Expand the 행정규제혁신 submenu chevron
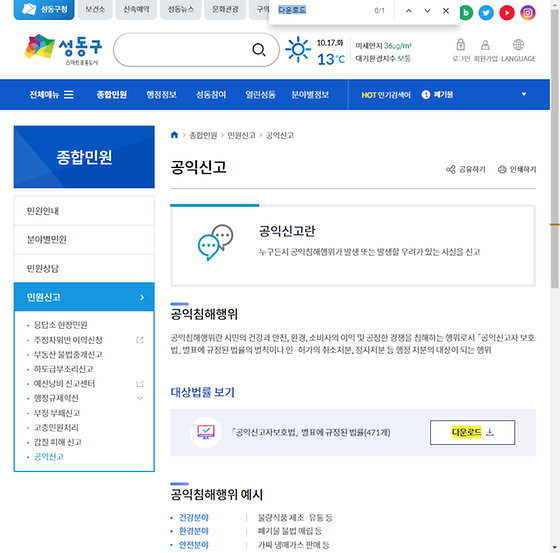 point(140,398)
